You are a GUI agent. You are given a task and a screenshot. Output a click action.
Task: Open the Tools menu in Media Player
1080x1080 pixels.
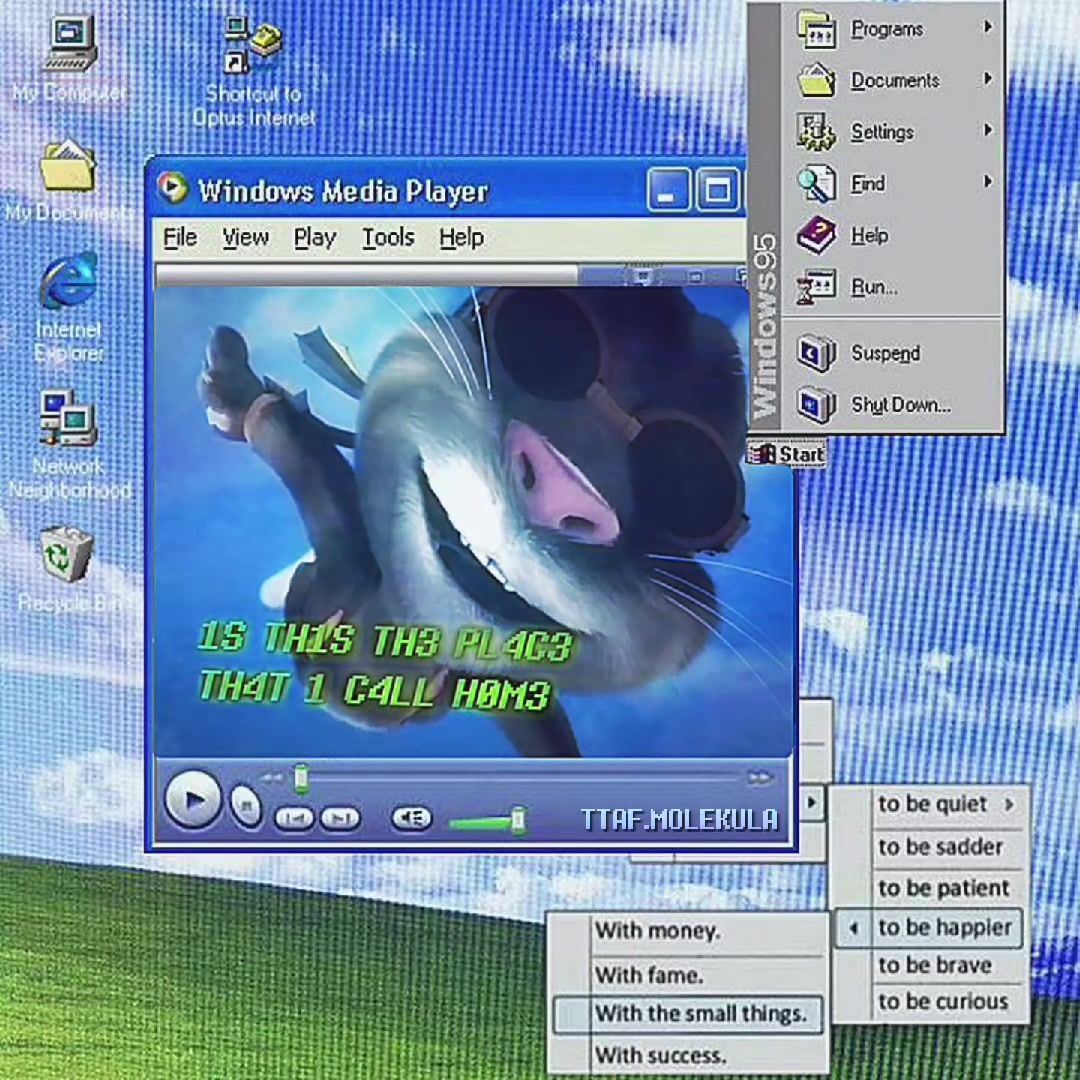tap(388, 238)
